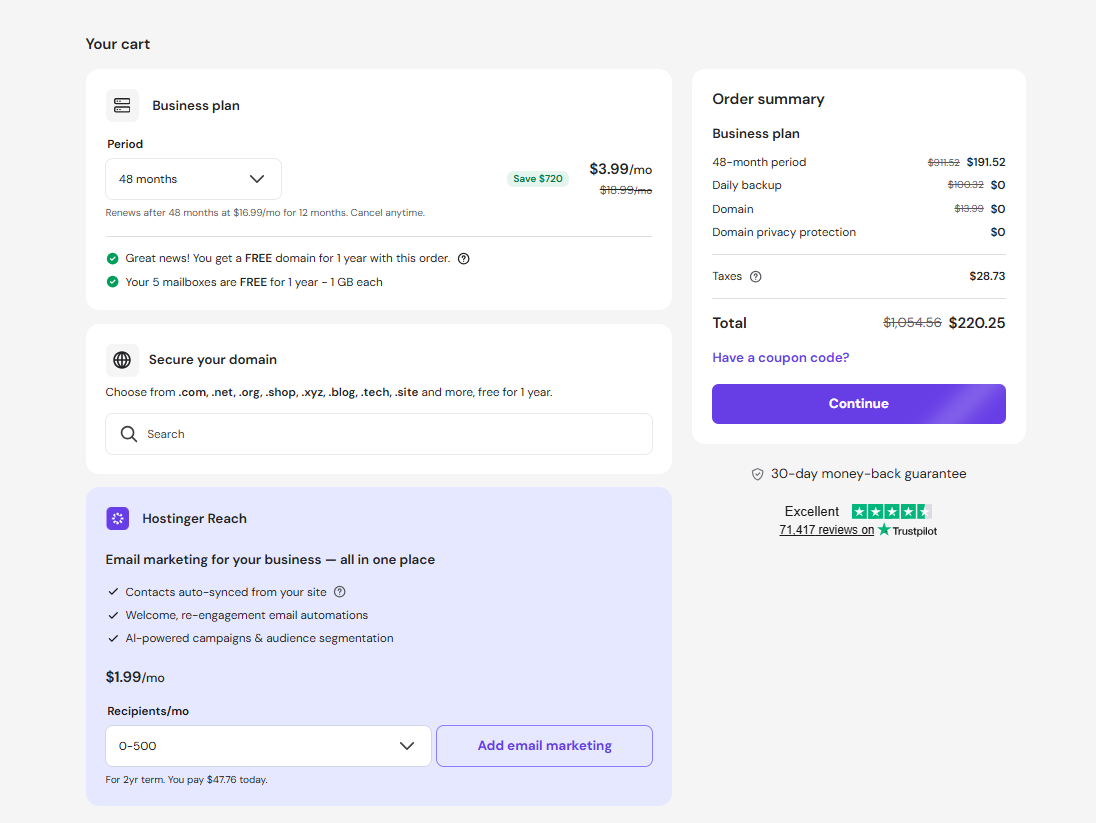Open the 71,417 reviews on Trustpilot link
Viewport: 1096px width, 823px height.
coord(858,530)
